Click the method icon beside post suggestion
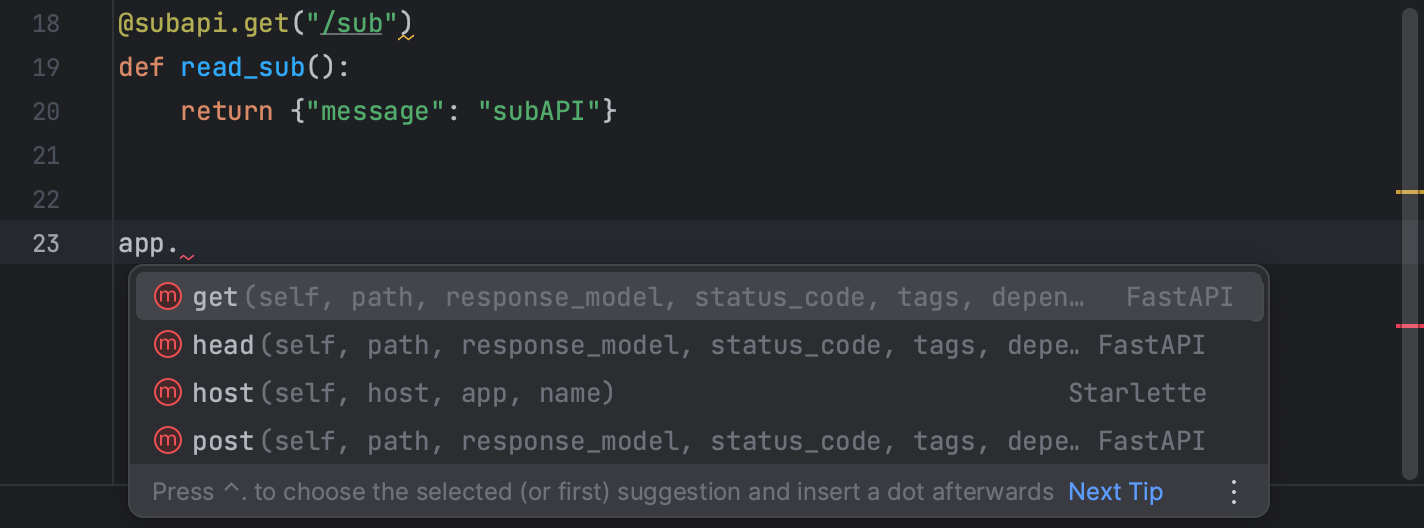The image size is (1424, 528). 167,441
